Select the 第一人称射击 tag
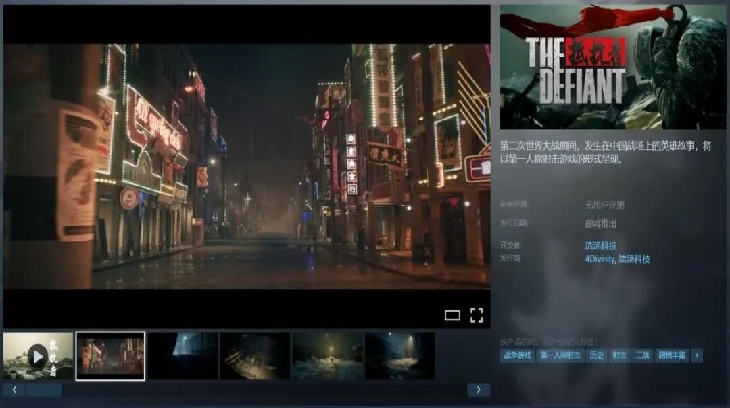 coord(559,355)
